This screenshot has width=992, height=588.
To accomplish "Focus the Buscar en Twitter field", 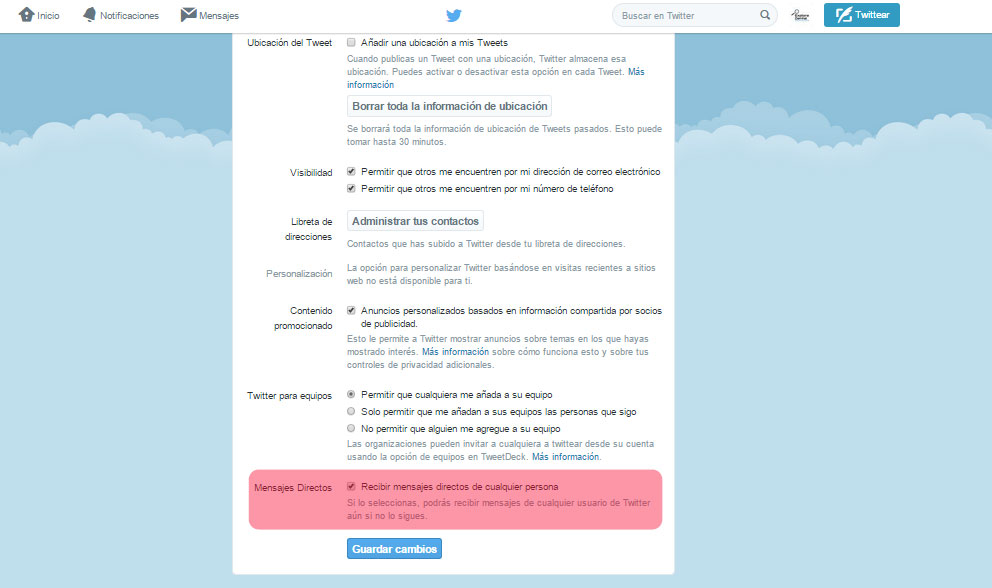I will tap(694, 15).
